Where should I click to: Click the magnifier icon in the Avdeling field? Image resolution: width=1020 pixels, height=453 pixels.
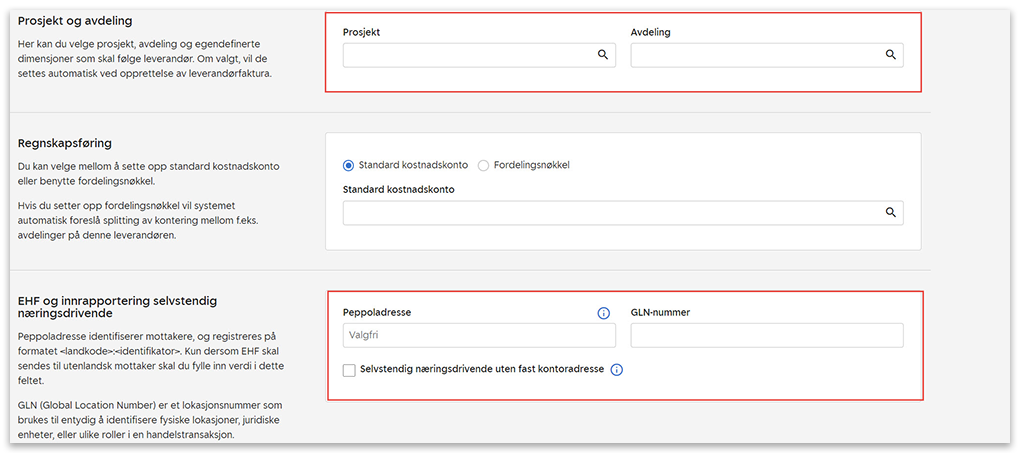(x=890, y=55)
